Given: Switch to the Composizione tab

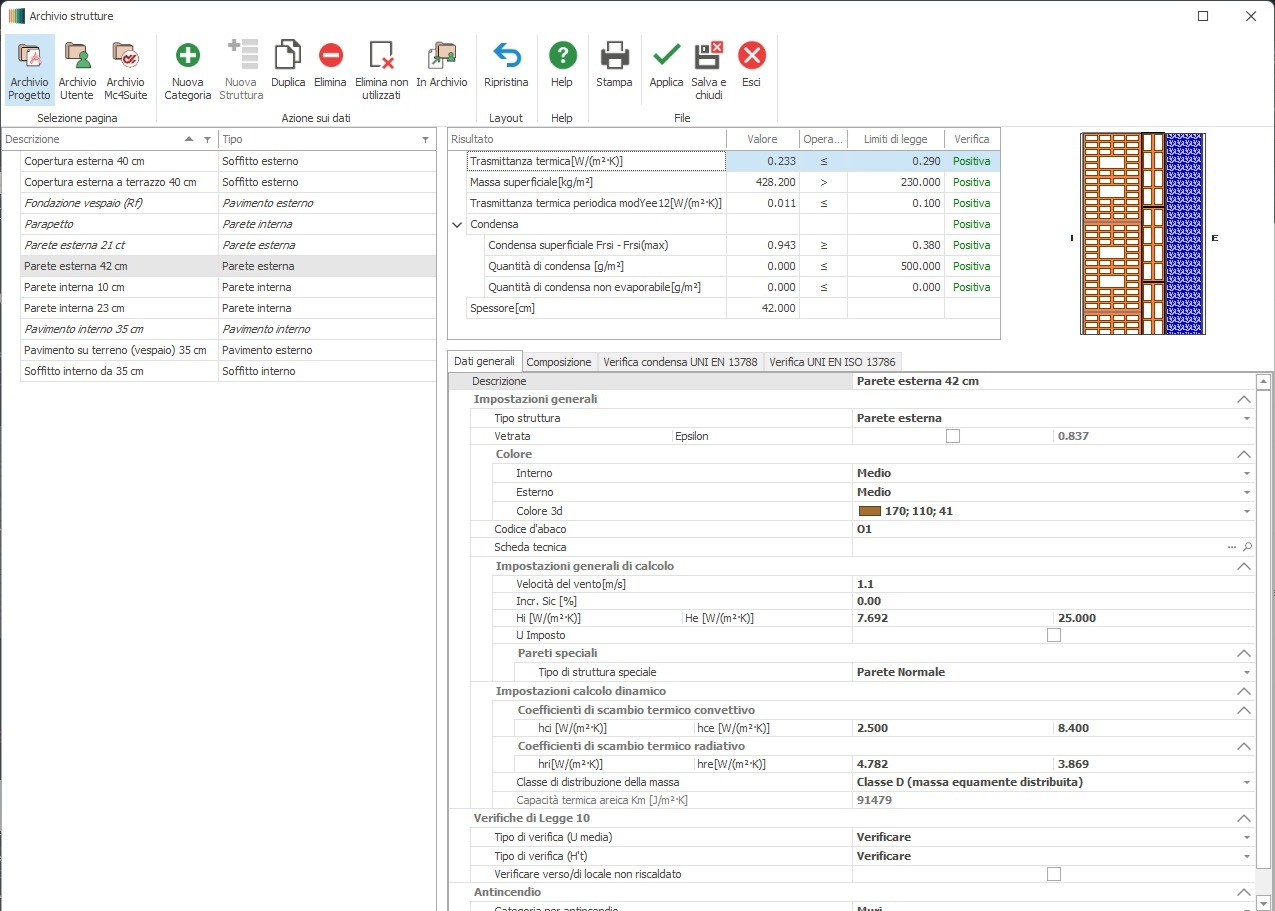Looking at the screenshot, I should click(x=559, y=362).
